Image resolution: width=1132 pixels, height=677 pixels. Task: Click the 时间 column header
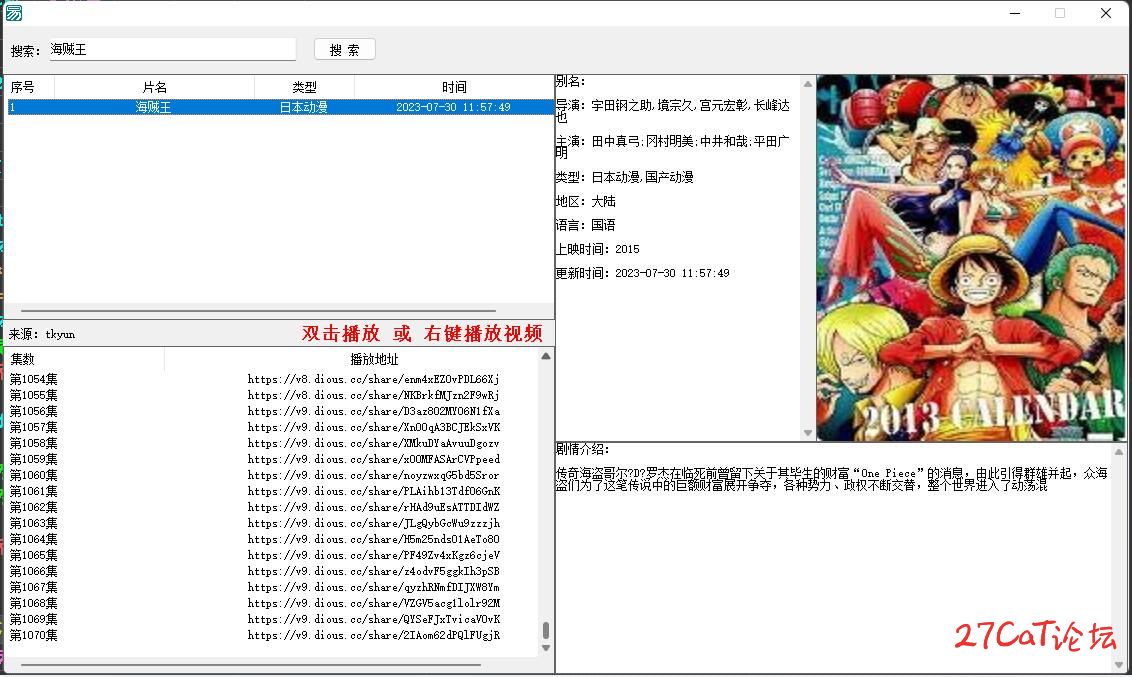[x=453, y=87]
